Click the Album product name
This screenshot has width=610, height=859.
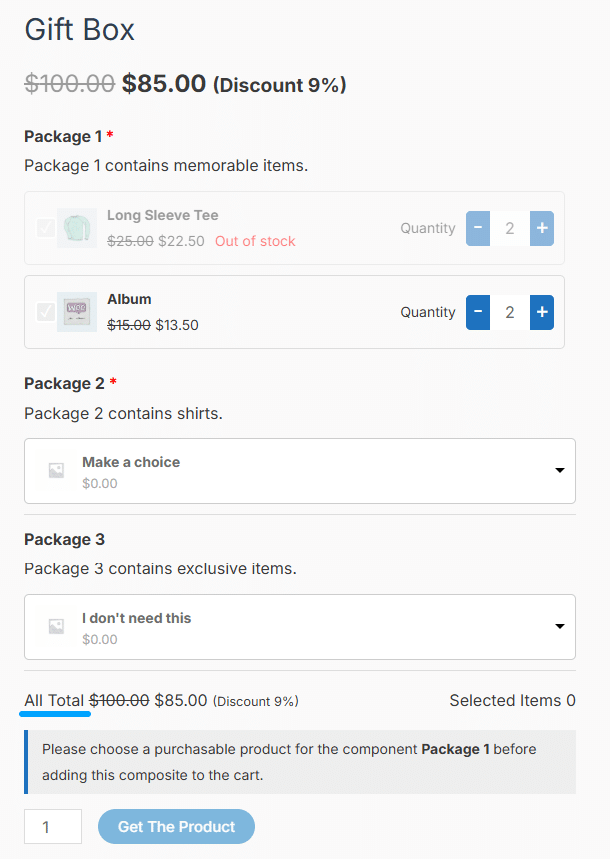129,299
